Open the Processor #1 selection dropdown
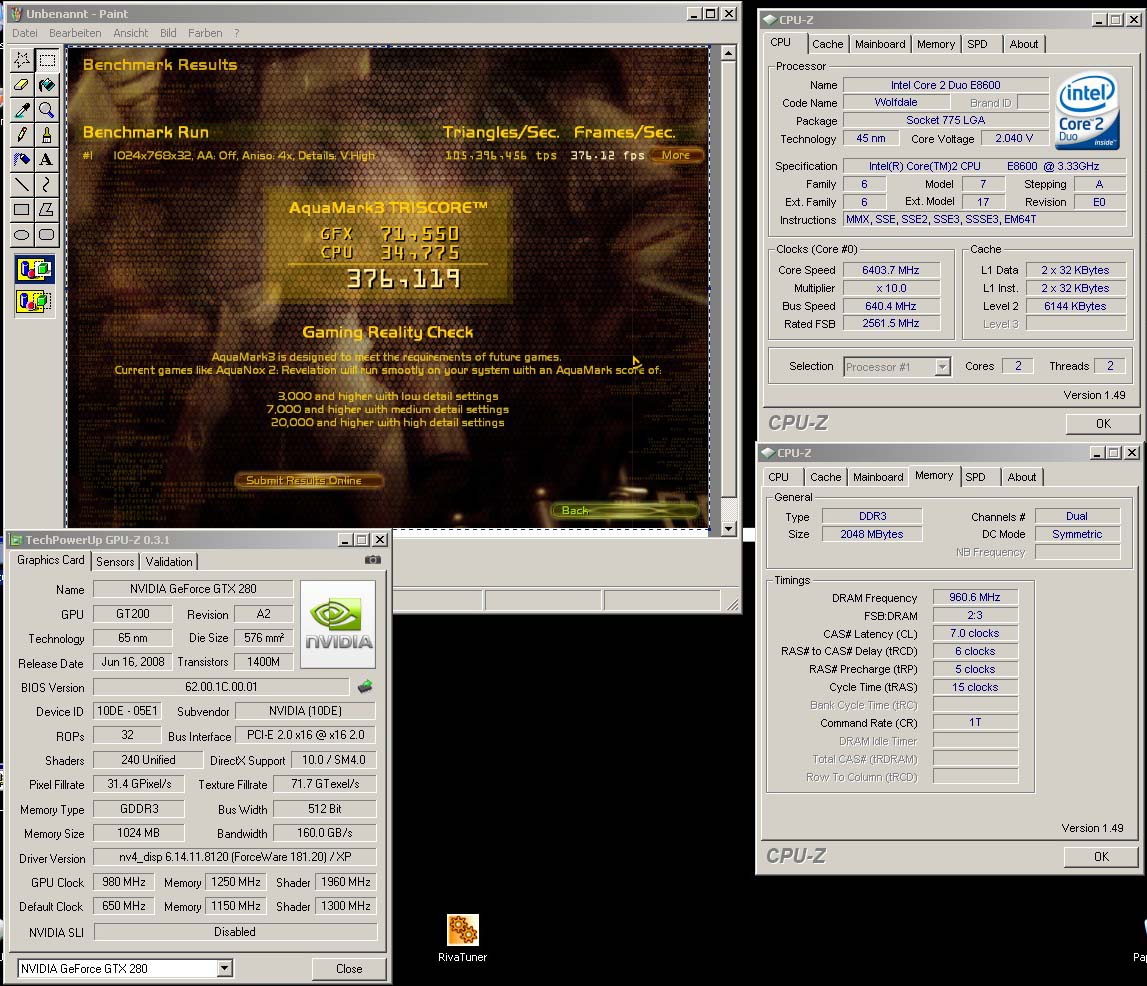 tap(943, 366)
